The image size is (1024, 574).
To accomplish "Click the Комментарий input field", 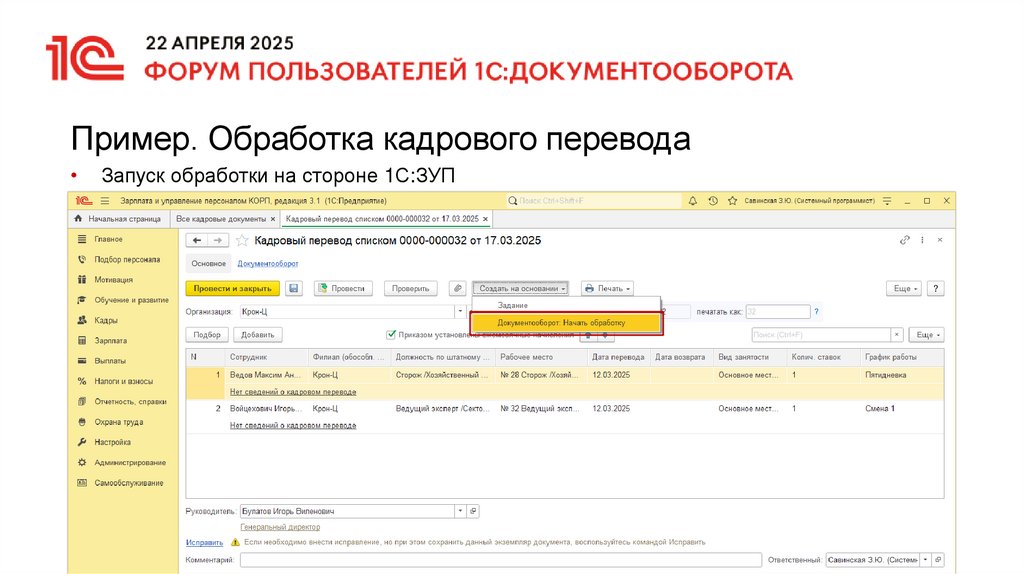I will 500,560.
